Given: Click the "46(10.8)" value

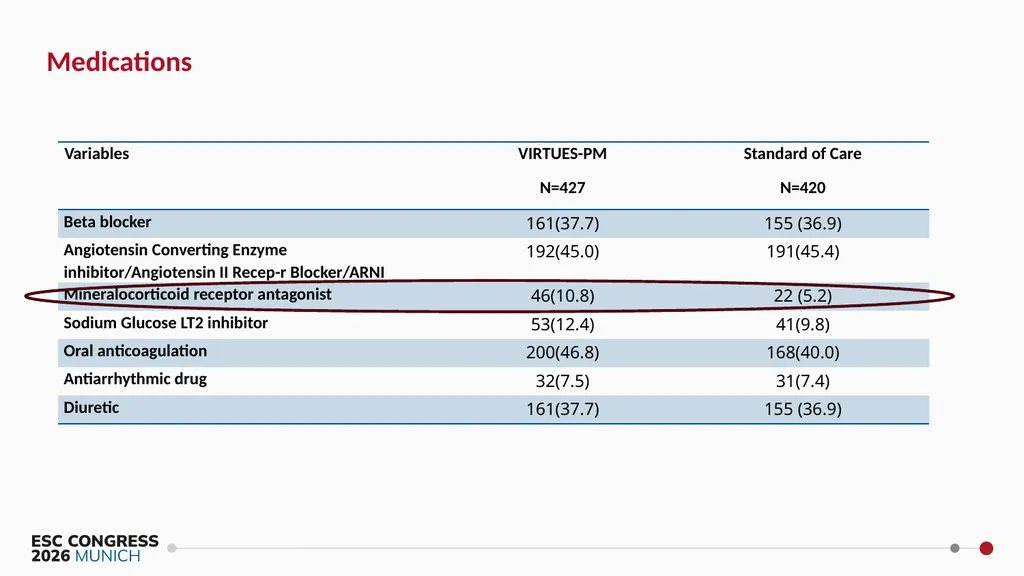Looking at the screenshot, I should pos(562,296).
